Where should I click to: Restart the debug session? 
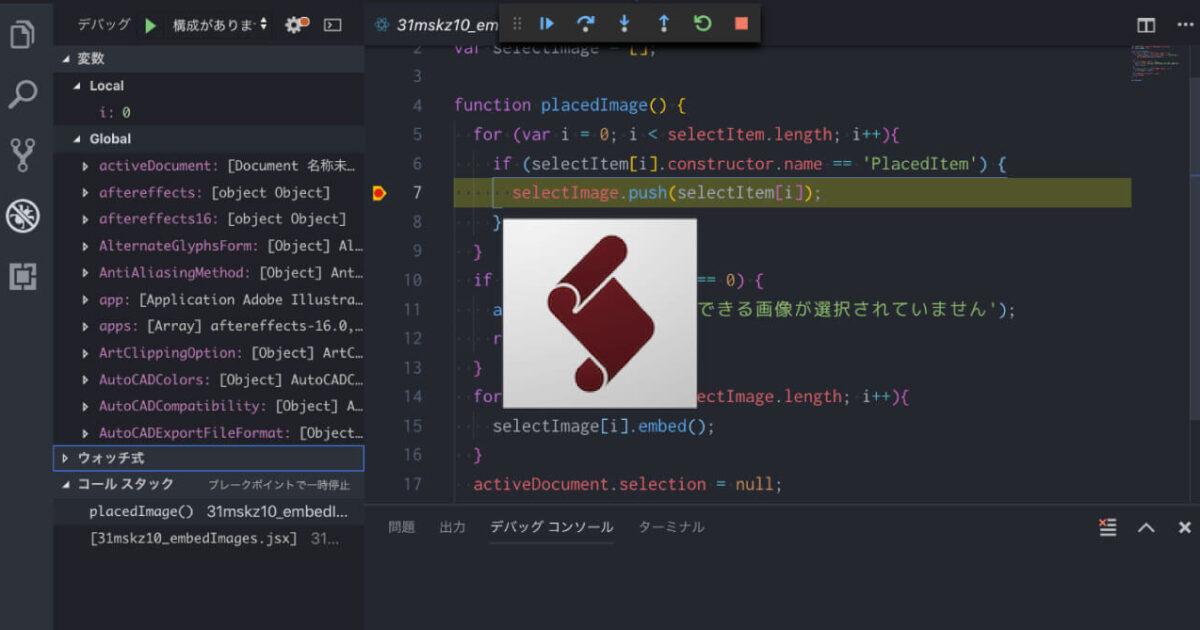(702, 23)
